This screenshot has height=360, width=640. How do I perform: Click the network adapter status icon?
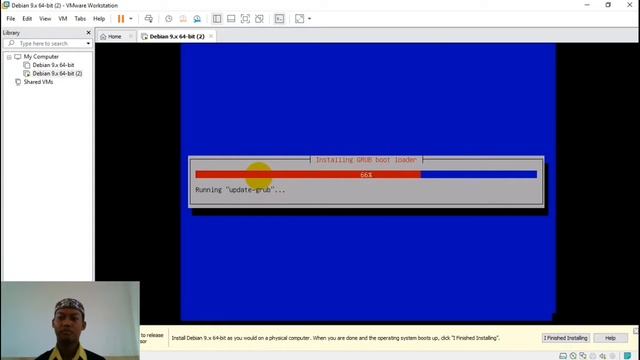click(x=583, y=356)
